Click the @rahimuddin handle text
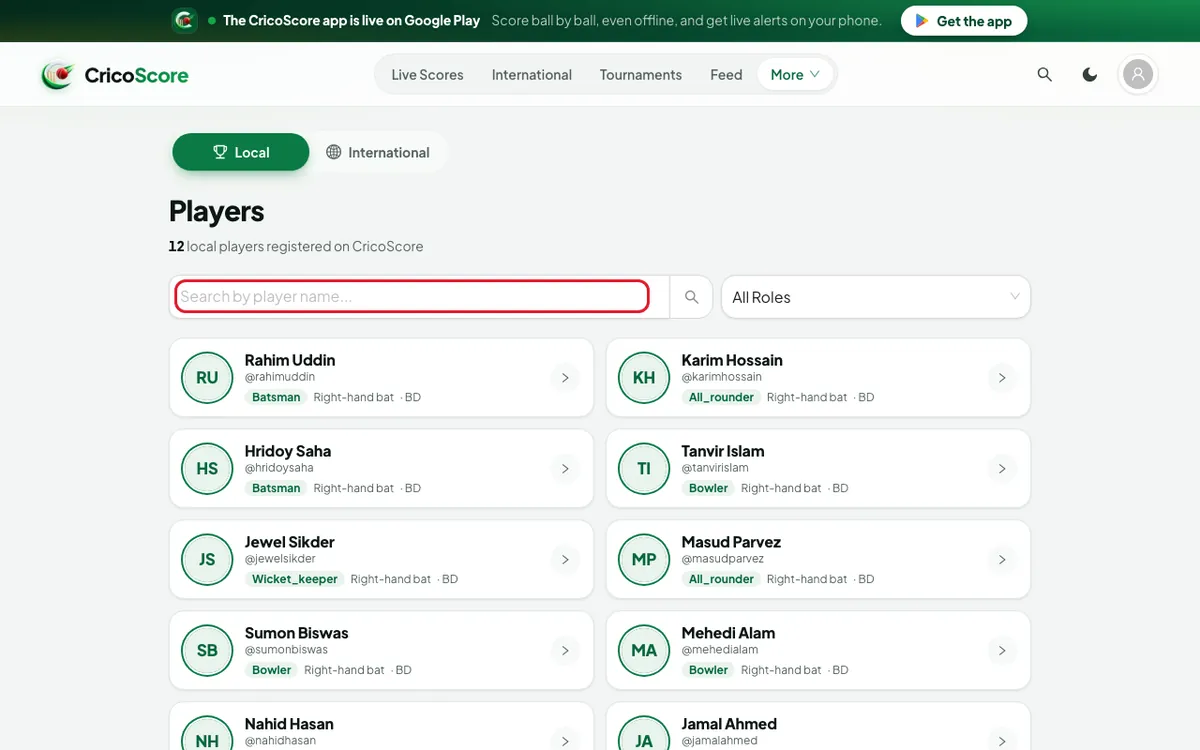The height and width of the screenshot is (750, 1200). (280, 377)
